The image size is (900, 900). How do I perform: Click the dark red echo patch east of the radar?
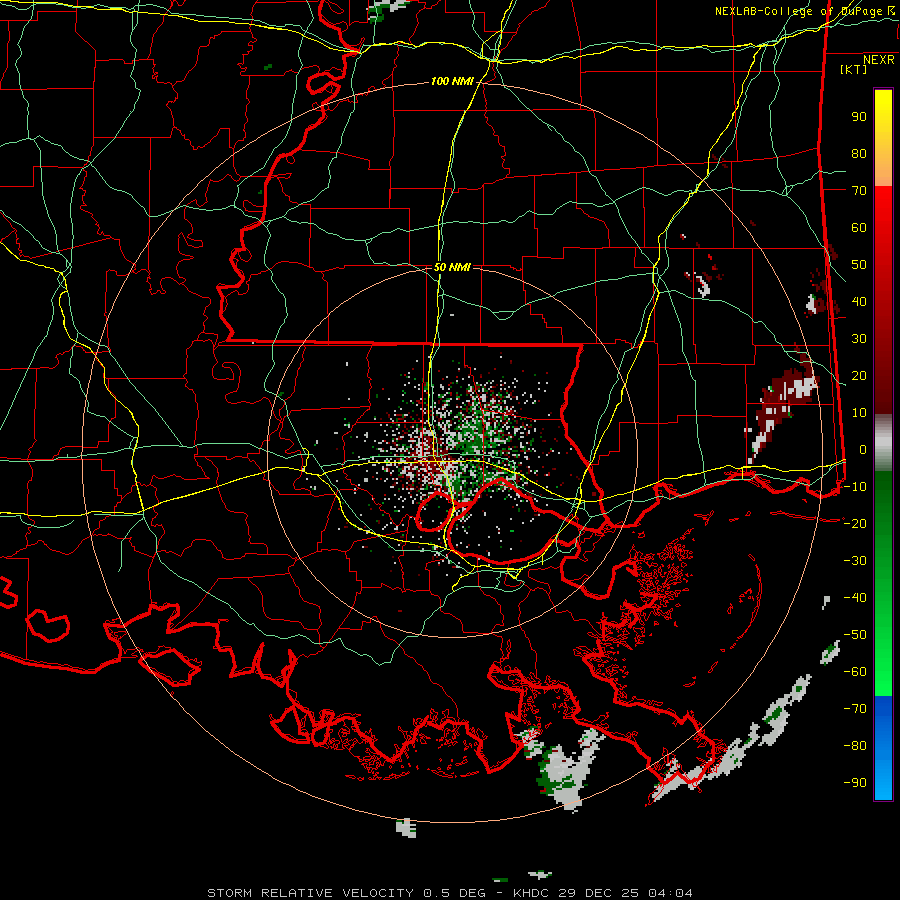coord(782,402)
